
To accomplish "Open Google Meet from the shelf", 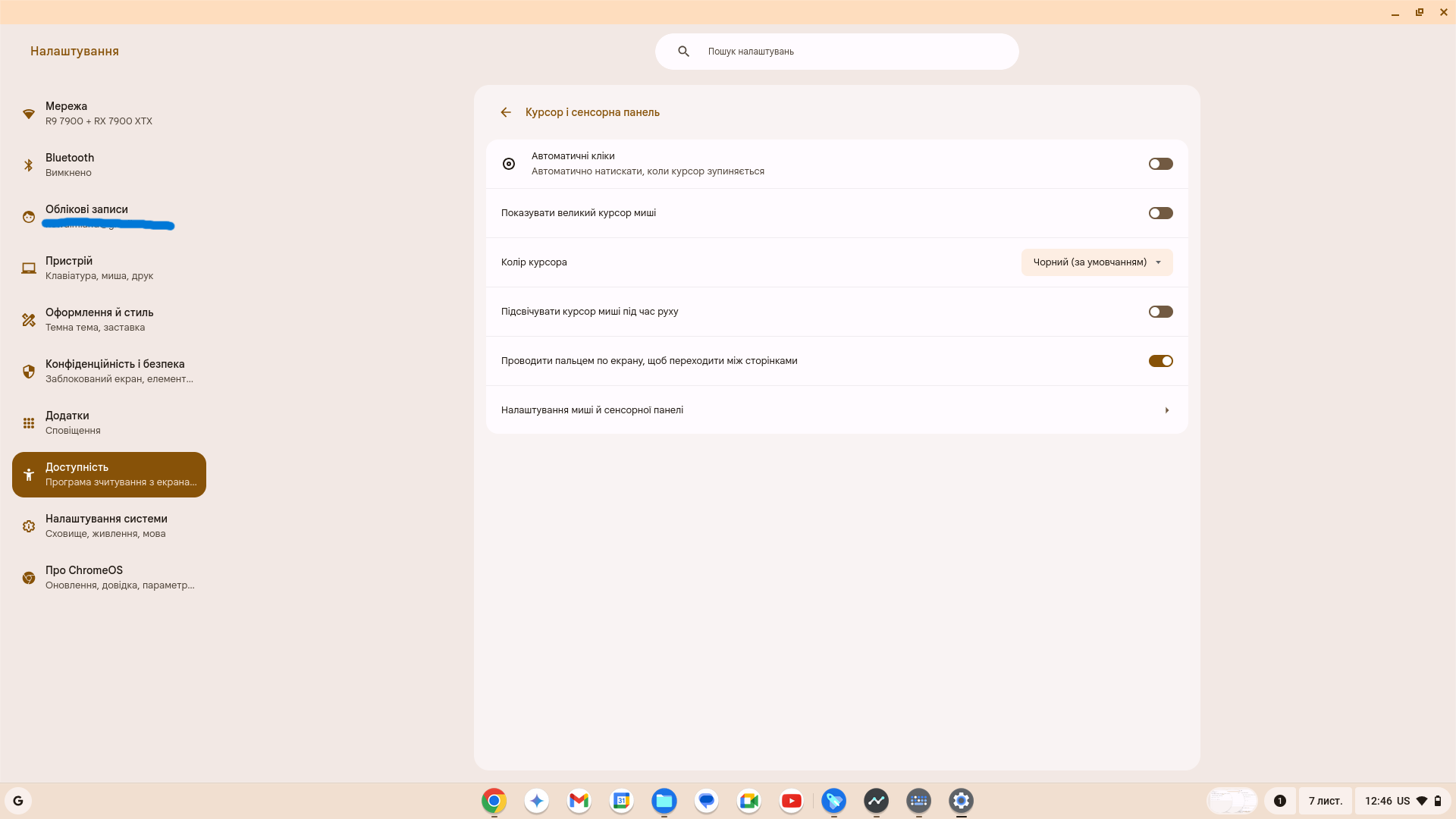I will [x=748, y=800].
